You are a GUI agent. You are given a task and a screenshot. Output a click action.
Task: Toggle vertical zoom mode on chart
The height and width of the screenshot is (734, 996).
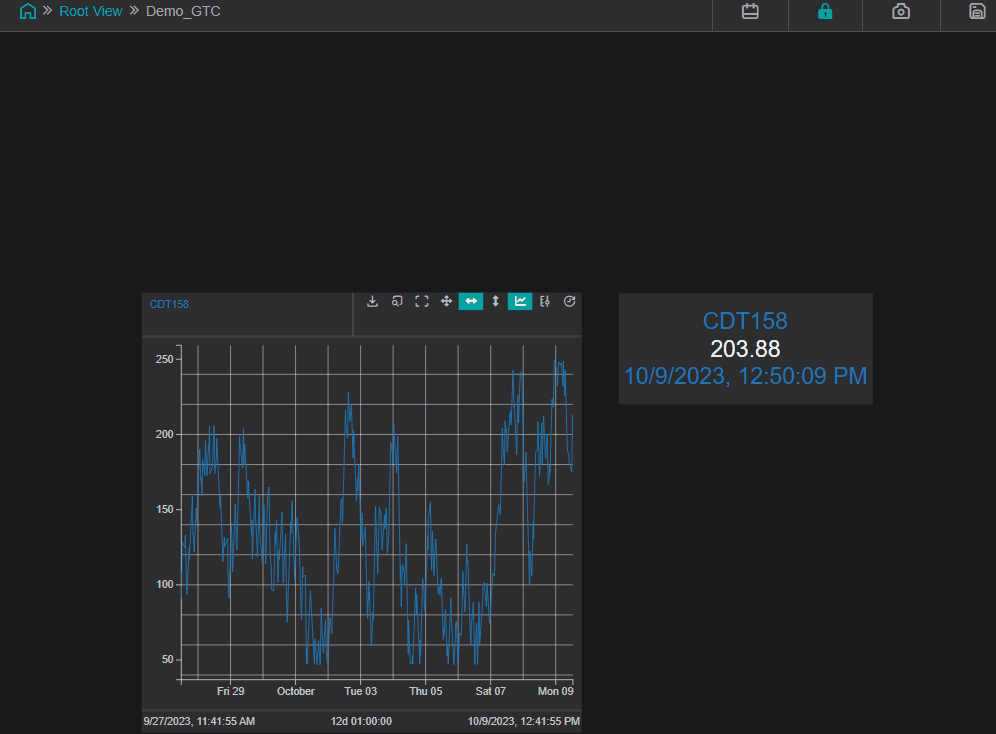click(495, 302)
